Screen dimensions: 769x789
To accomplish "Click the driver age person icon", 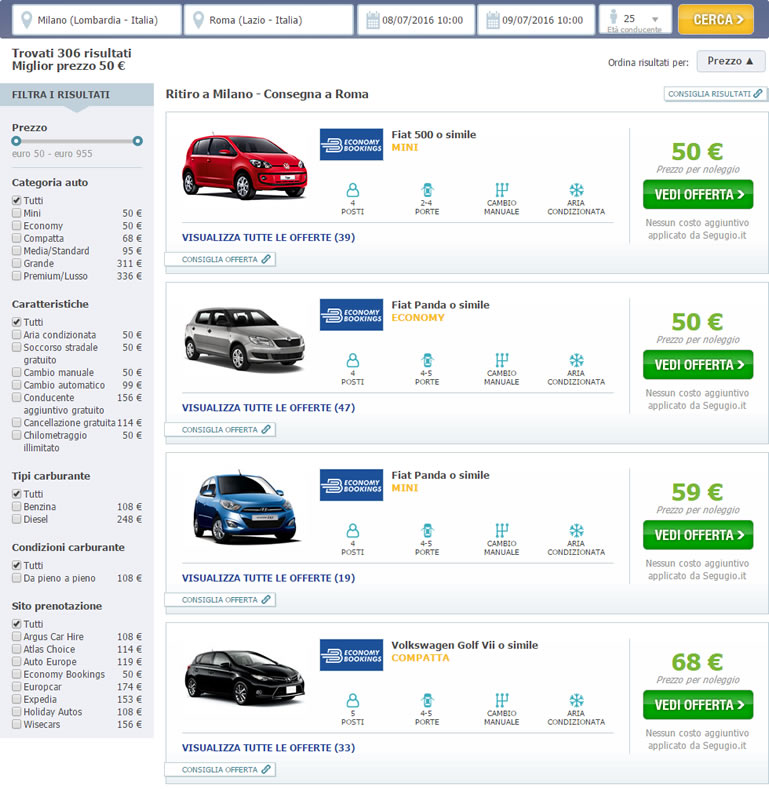I will click(x=613, y=16).
